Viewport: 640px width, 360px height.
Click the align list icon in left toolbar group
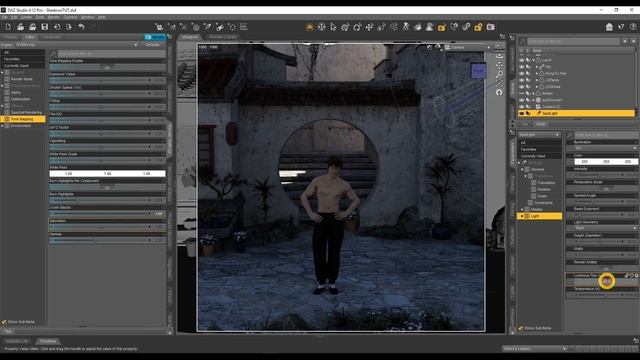point(244,27)
